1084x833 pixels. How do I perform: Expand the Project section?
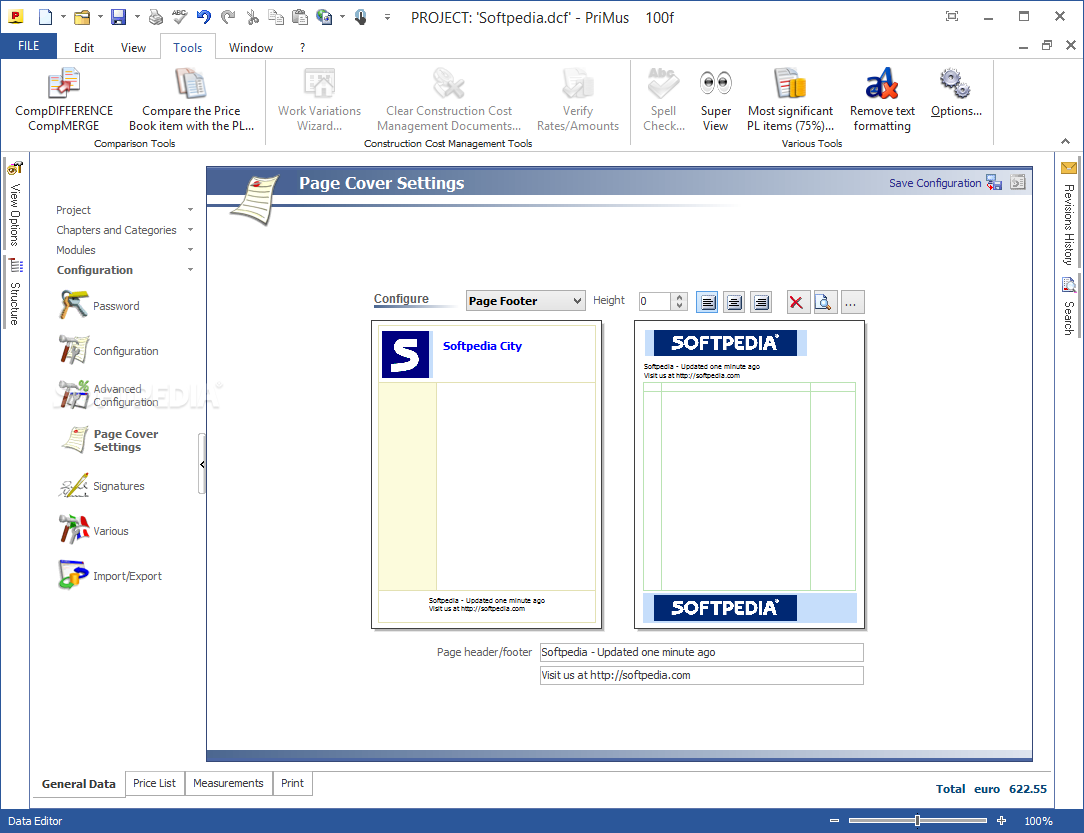pos(190,209)
